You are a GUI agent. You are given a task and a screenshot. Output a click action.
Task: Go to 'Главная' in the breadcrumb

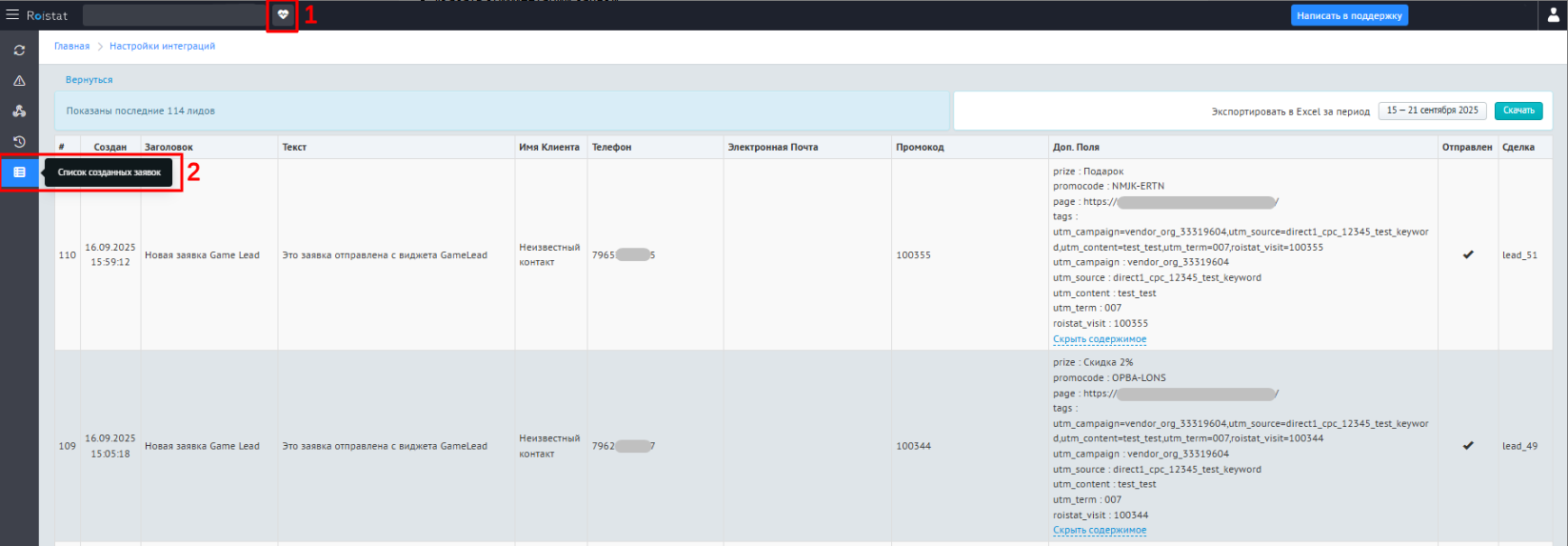(x=71, y=46)
